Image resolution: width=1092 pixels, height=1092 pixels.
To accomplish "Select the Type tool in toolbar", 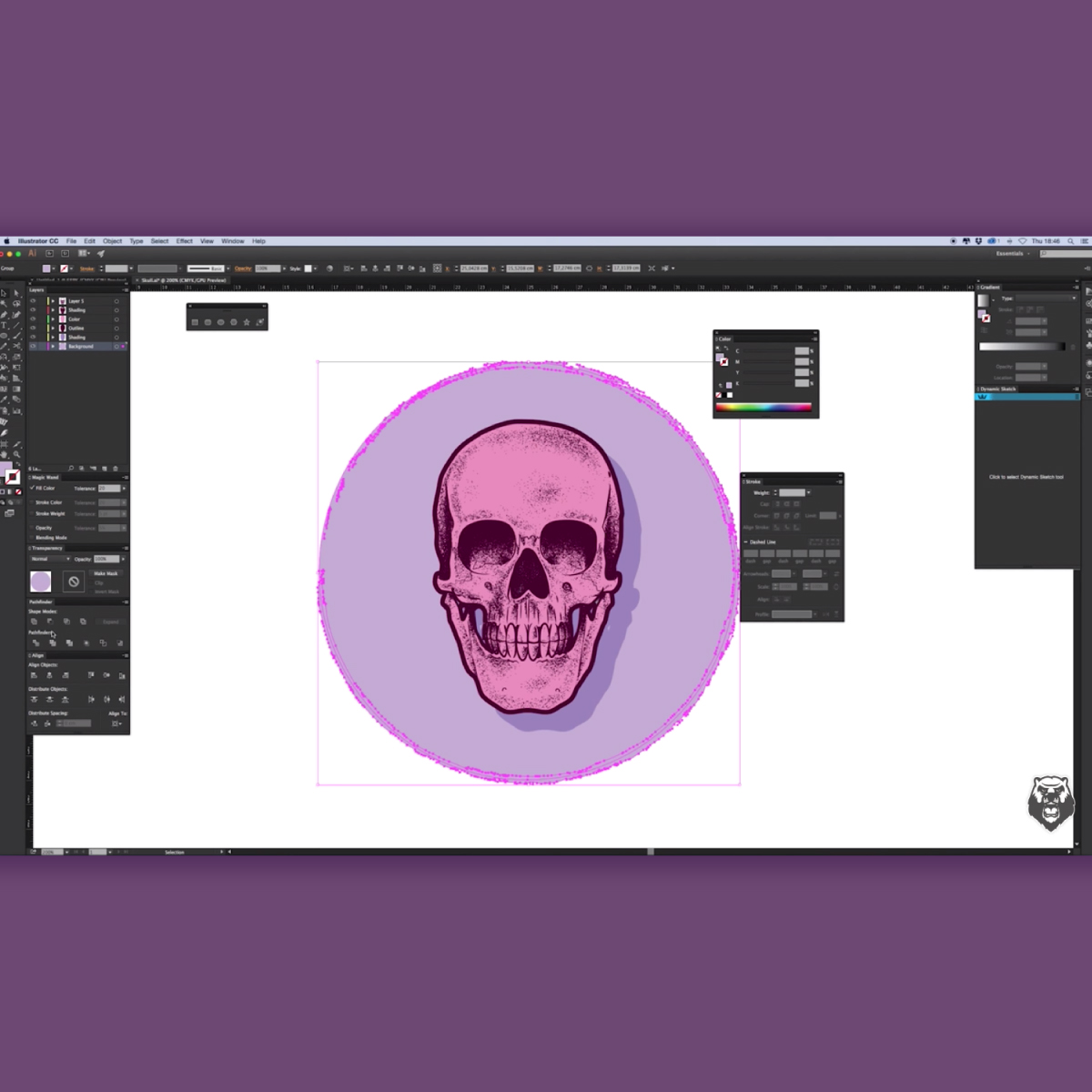I will (5, 325).
